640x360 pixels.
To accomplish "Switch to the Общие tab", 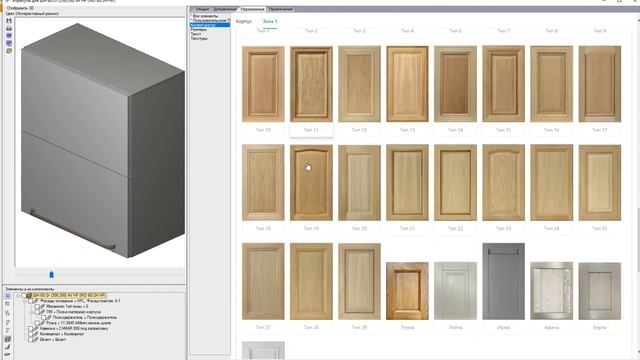I will tap(202, 9).
